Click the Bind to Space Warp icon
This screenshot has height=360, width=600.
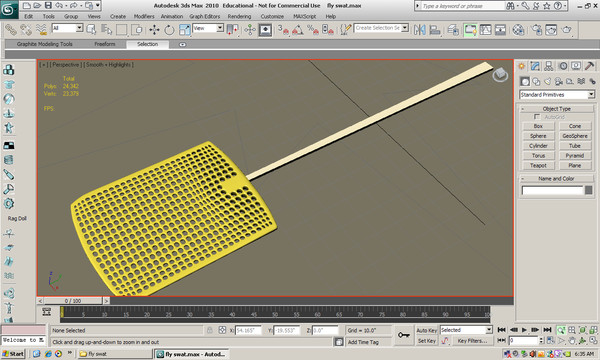(41, 29)
